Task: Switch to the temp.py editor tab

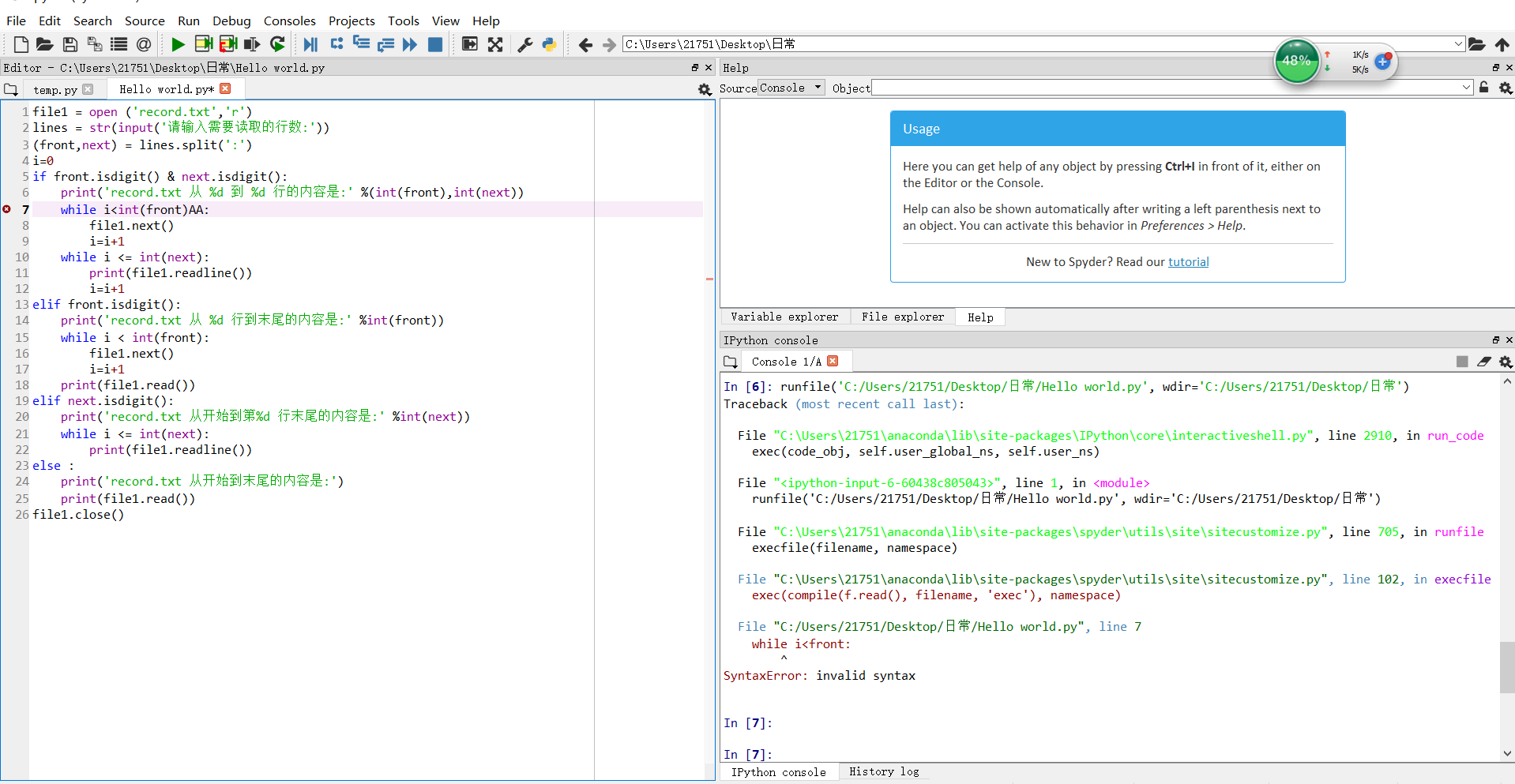Action: pyautogui.click(x=55, y=90)
